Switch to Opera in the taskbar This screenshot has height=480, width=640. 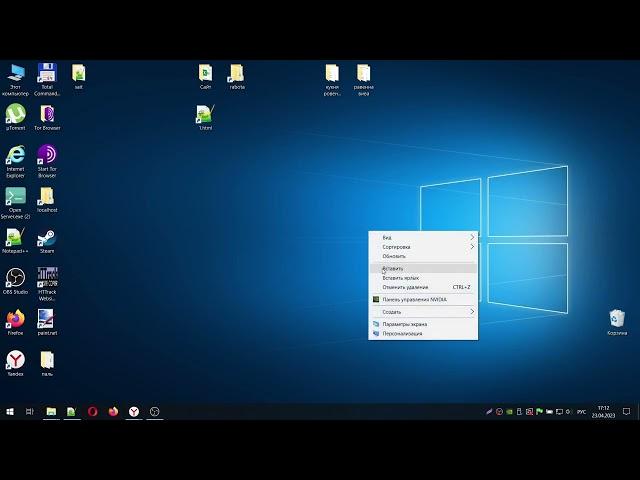pyautogui.click(x=93, y=411)
